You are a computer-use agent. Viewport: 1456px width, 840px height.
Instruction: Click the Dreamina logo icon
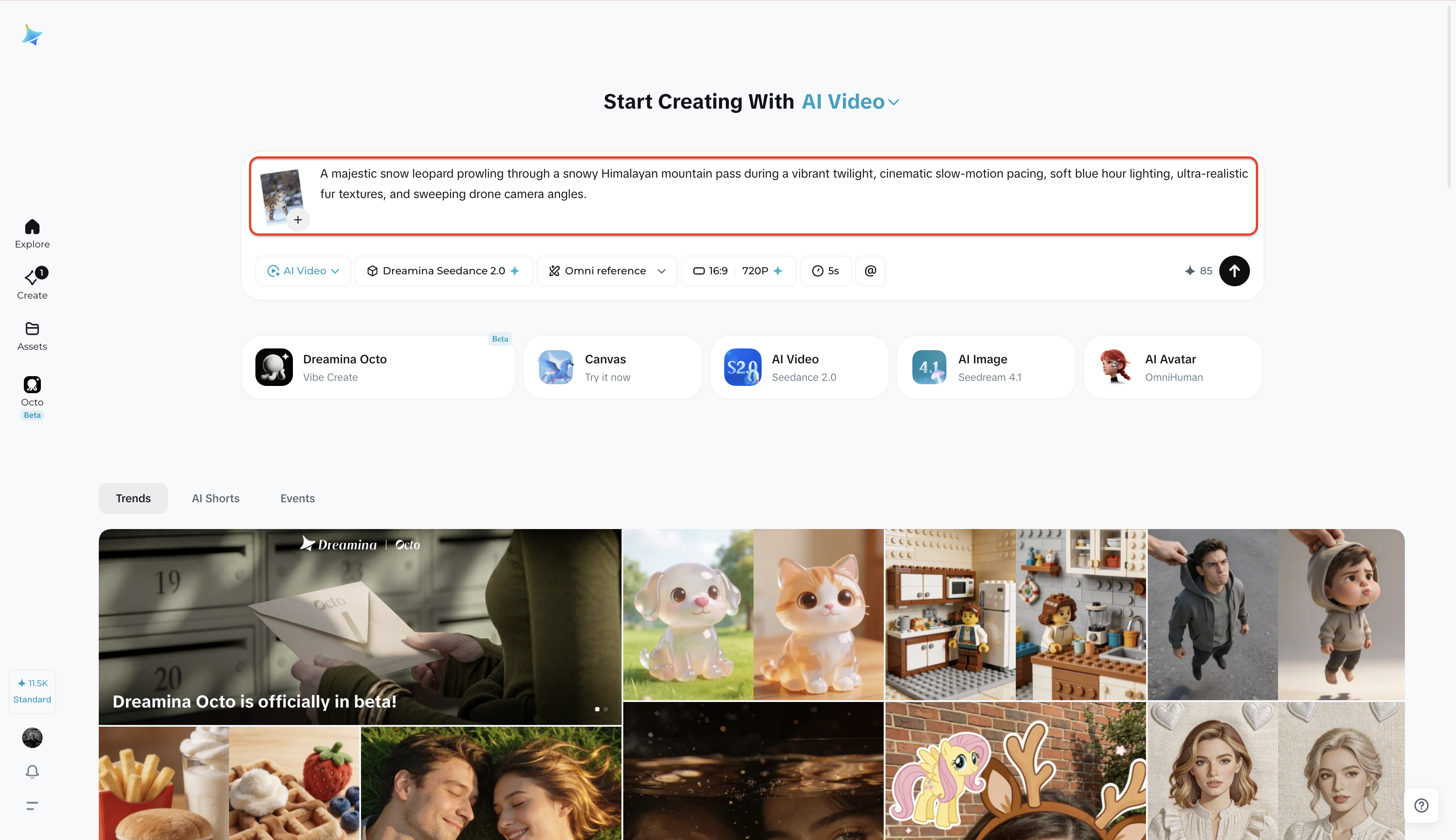32,35
